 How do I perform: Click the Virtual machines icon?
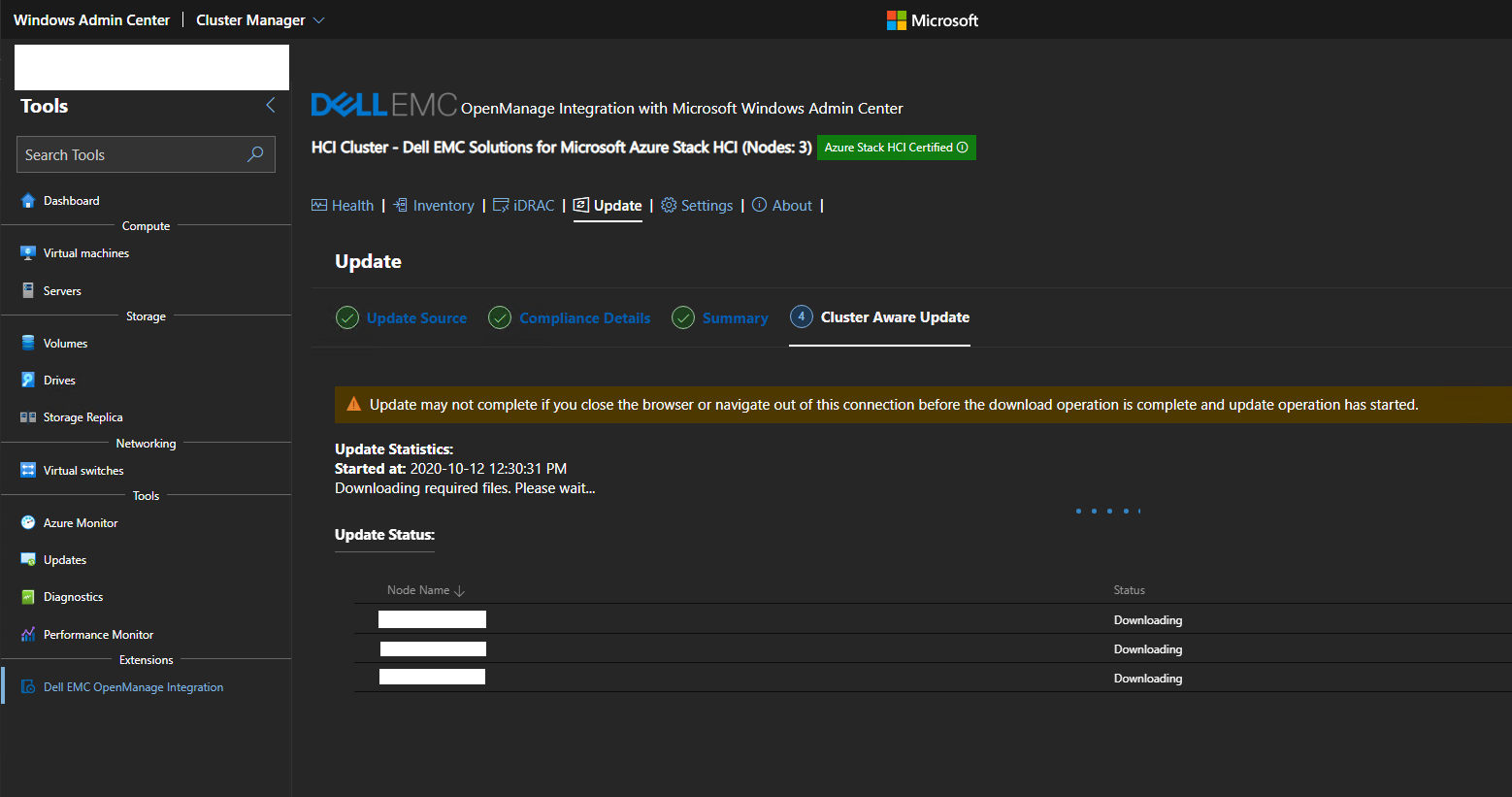click(28, 253)
